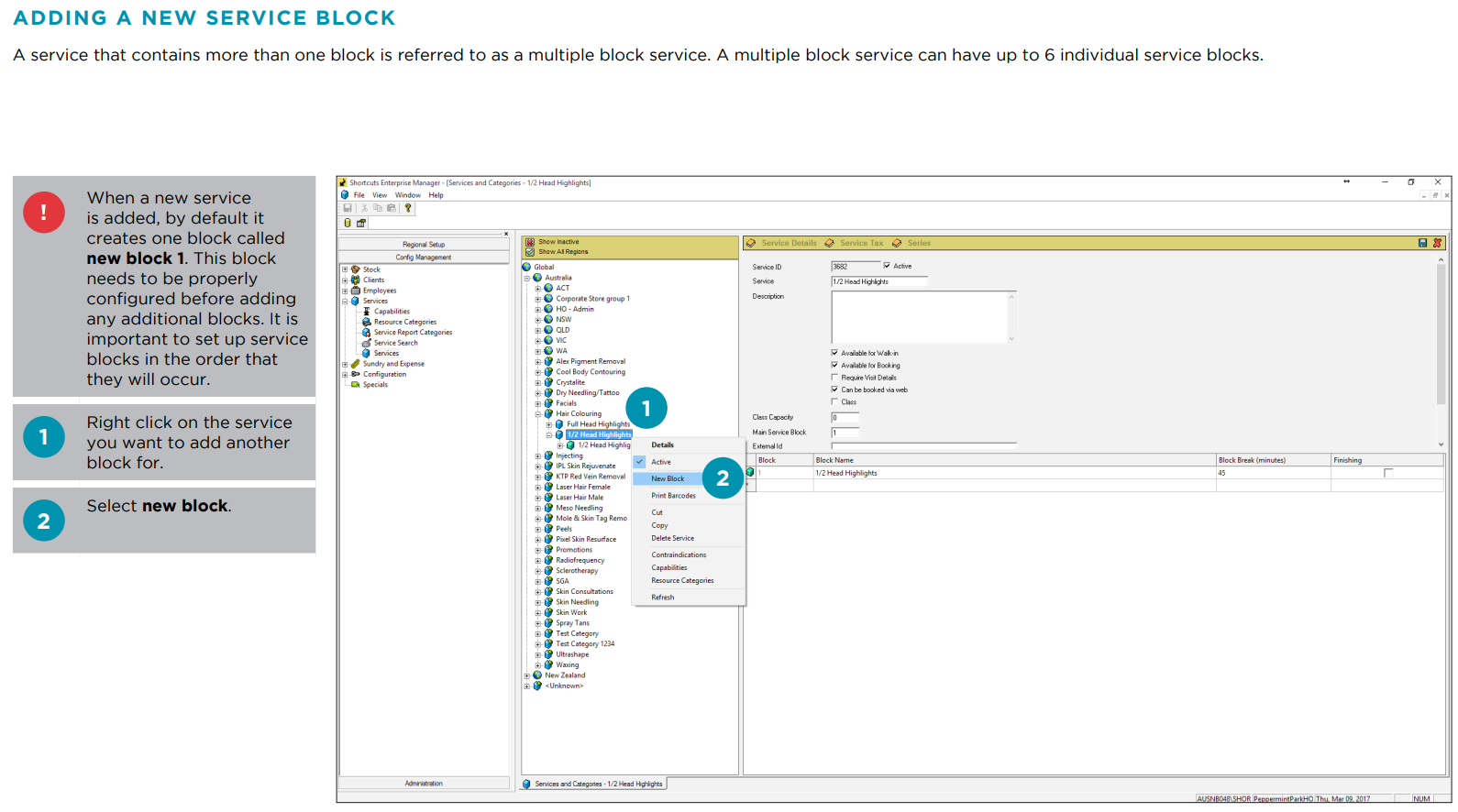The width and height of the screenshot is (1458, 812).
Task: Expand the NSW region node
Action: click(x=538, y=320)
